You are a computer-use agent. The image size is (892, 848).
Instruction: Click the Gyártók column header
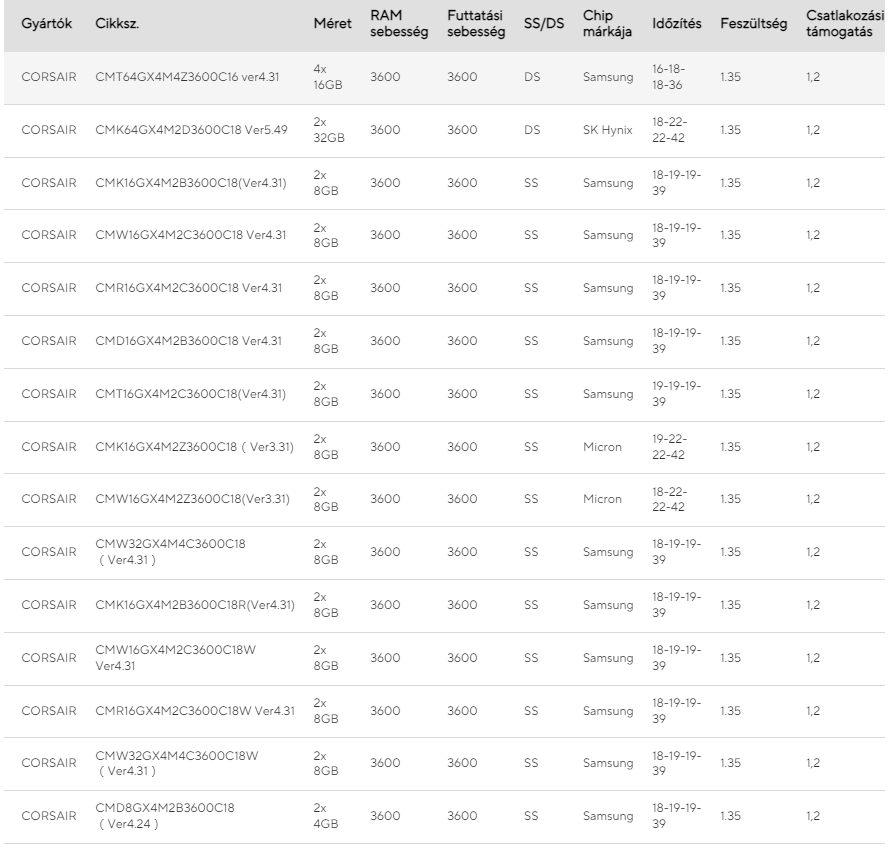(47, 24)
